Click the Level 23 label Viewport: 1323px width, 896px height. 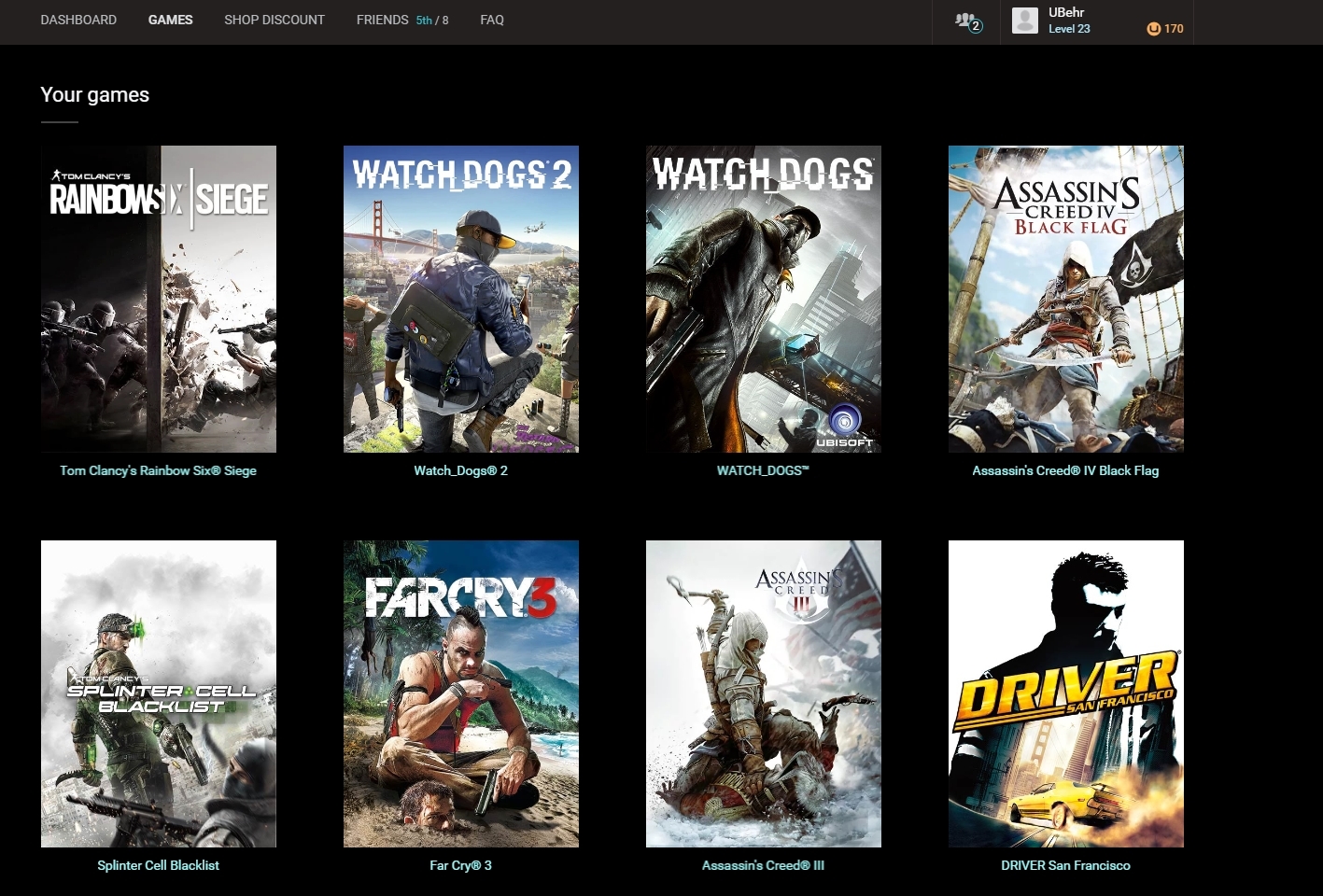pyautogui.click(x=1069, y=29)
